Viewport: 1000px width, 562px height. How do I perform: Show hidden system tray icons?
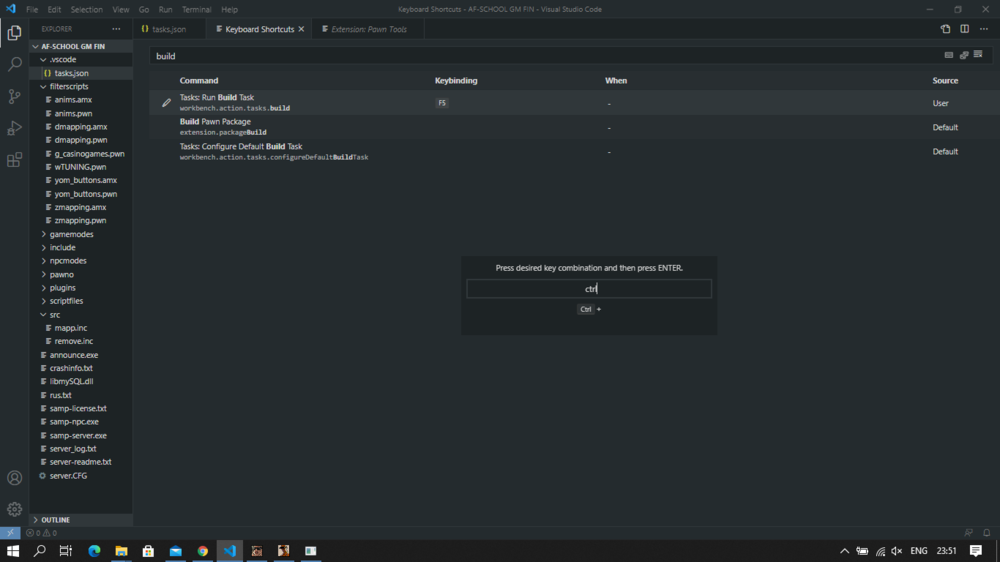844,551
